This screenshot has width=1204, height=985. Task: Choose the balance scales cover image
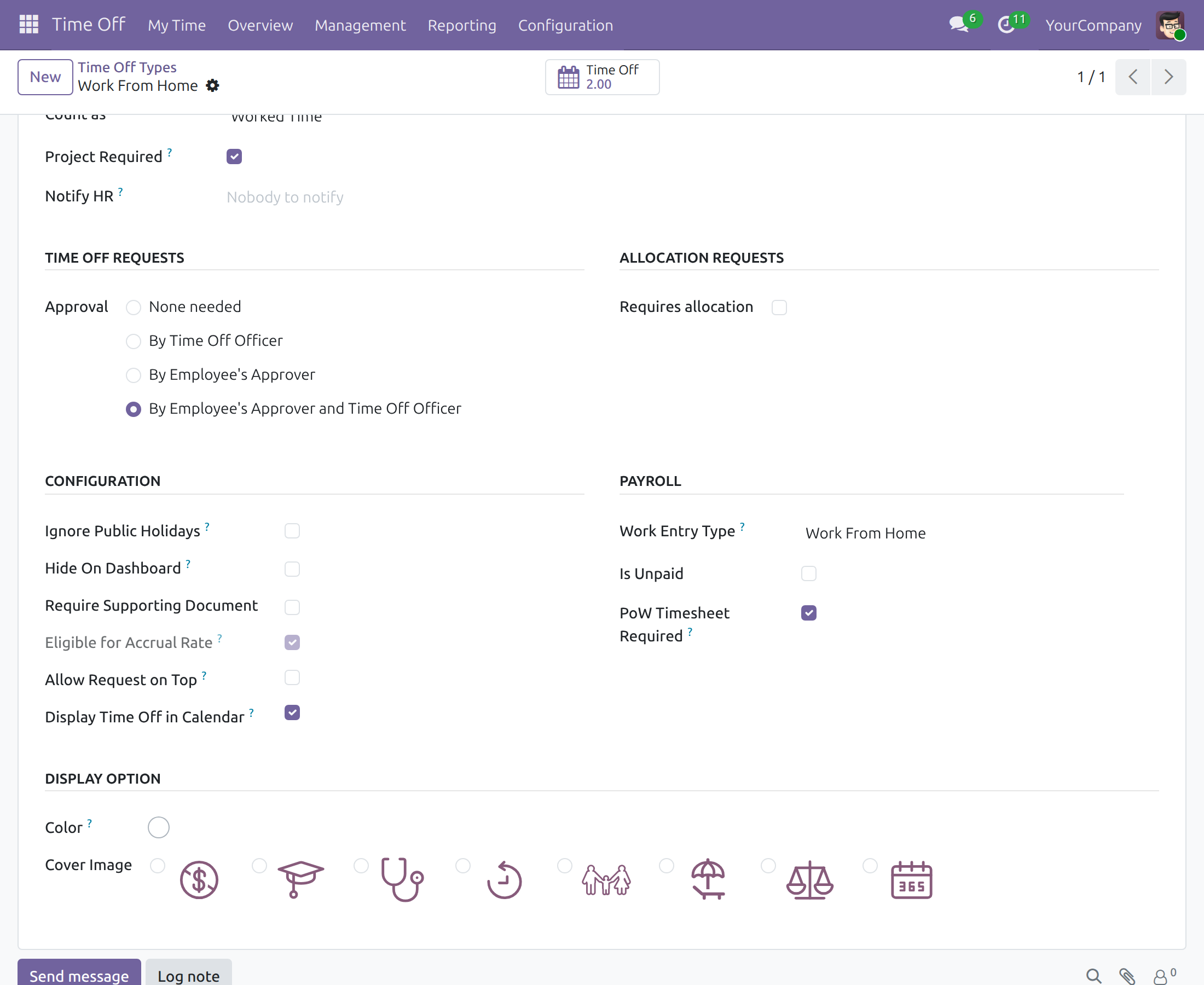coord(809,880)
